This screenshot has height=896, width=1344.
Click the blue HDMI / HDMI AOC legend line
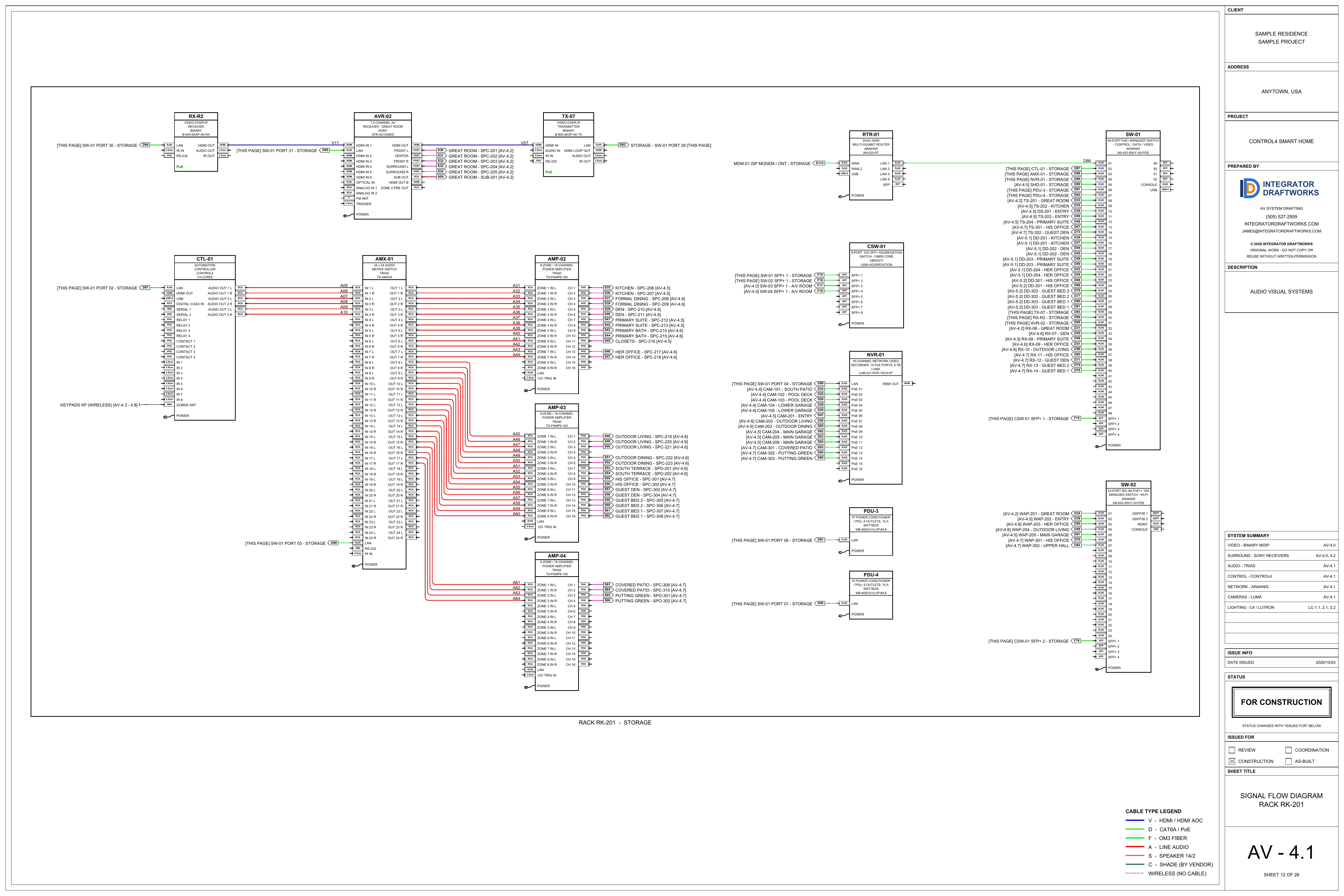1135,821
